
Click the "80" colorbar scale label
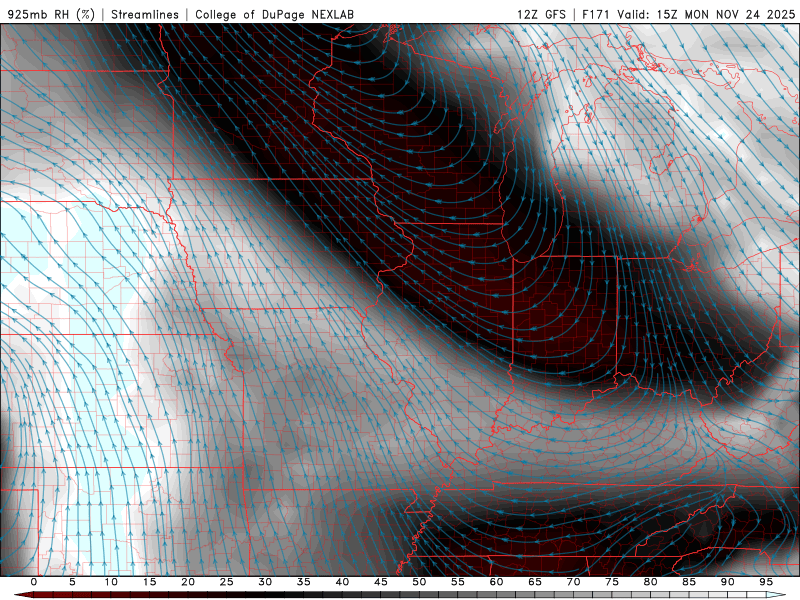click(x=651, y=582)
